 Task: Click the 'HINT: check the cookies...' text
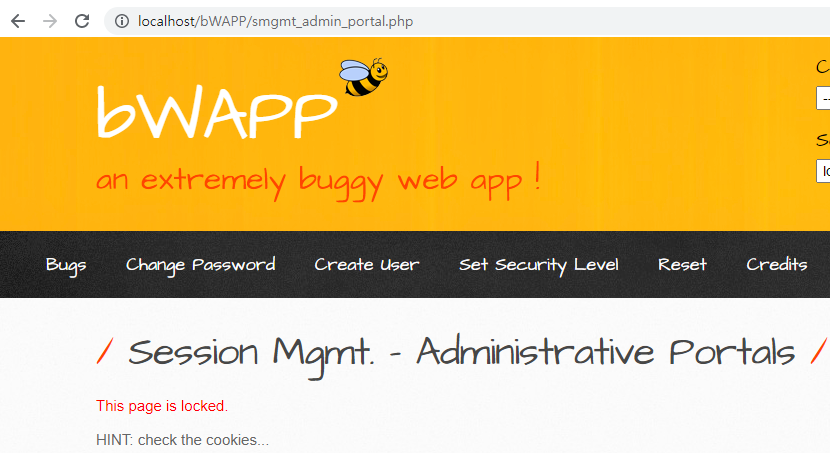183,440
